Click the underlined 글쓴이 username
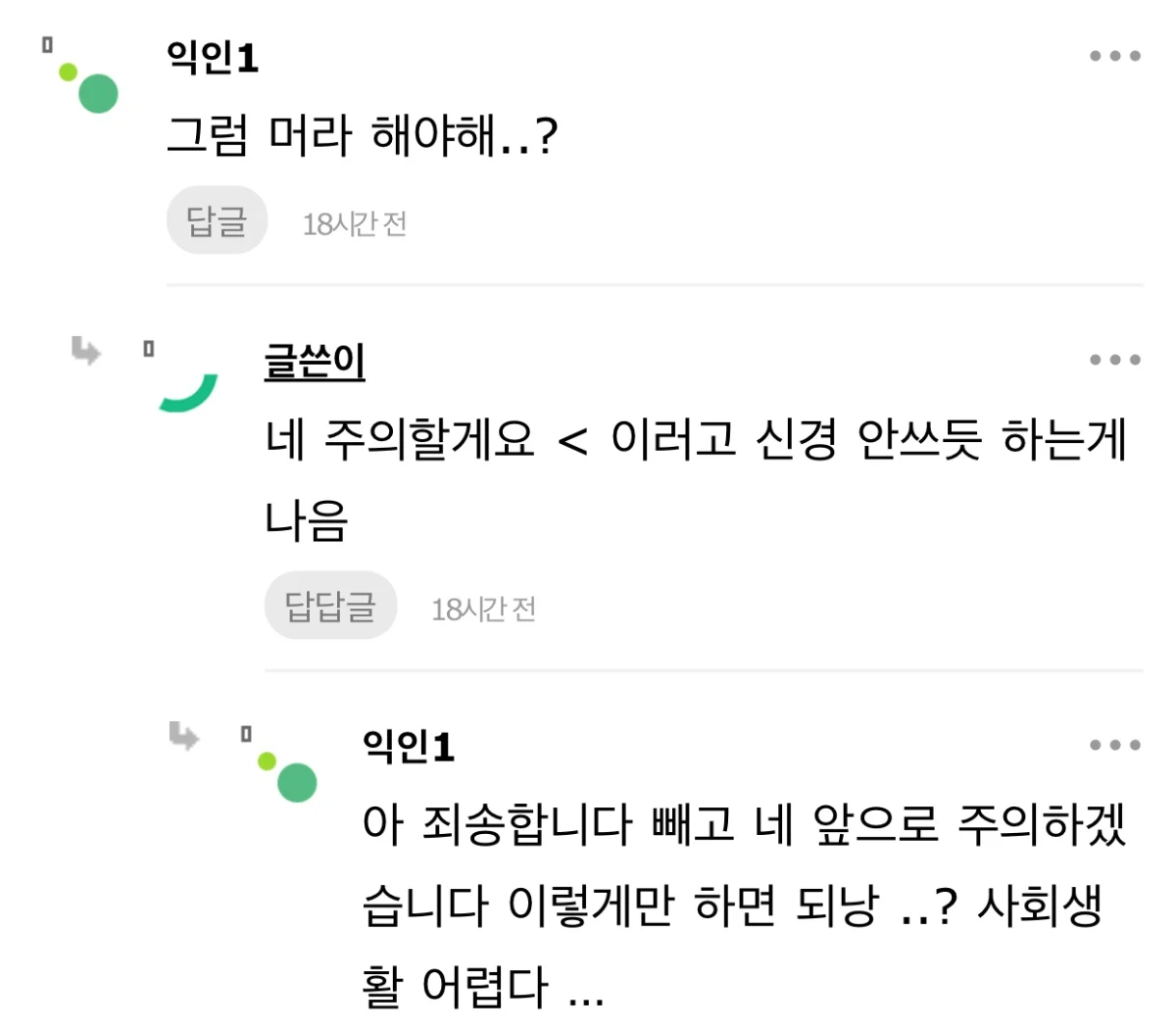This screenshot has height=1029, width=1176. pos(315,361)
